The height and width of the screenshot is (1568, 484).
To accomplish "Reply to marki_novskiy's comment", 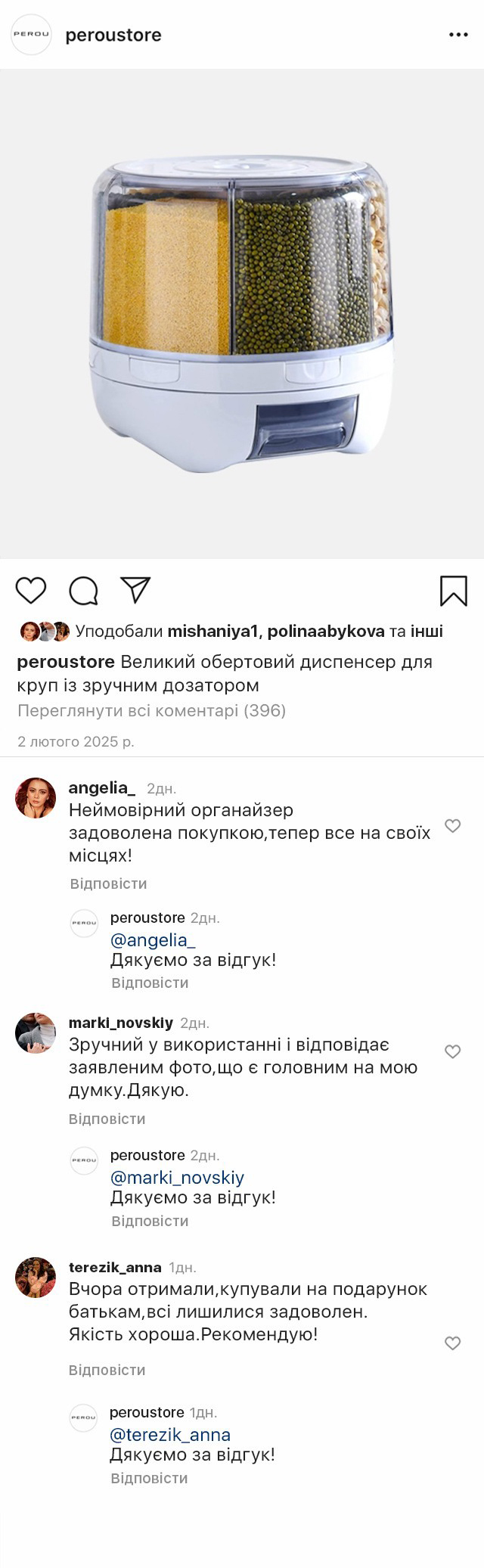I will click(x=107, y=1119).
